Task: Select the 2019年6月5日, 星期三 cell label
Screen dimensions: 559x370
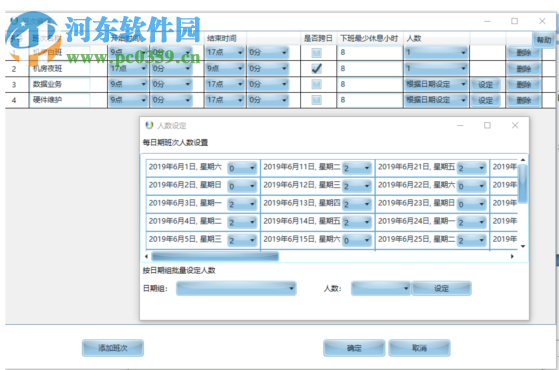Action: coord(185,239)
